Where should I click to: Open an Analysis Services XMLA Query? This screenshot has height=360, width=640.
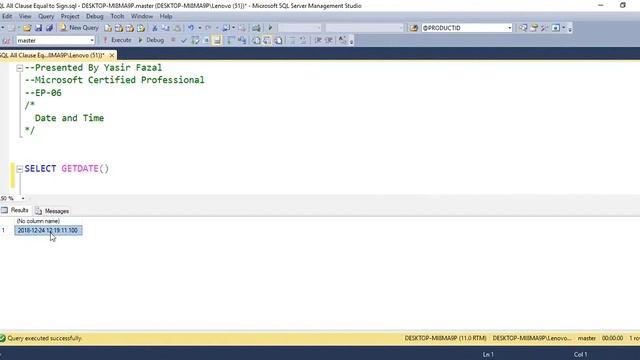[x=141, y=28]
